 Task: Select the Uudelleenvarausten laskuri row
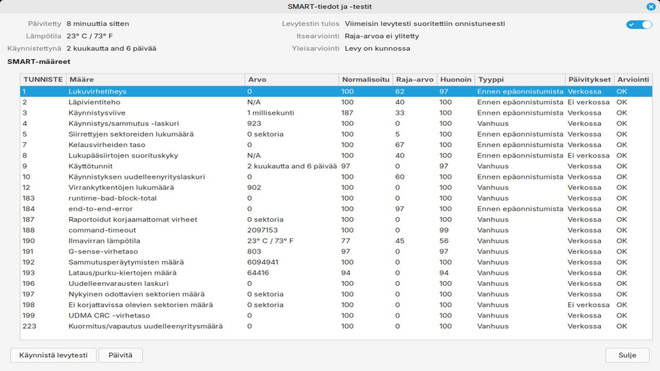[336, 283]
